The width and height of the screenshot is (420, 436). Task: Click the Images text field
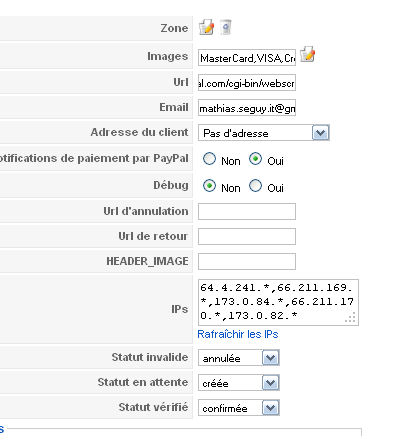247,58
